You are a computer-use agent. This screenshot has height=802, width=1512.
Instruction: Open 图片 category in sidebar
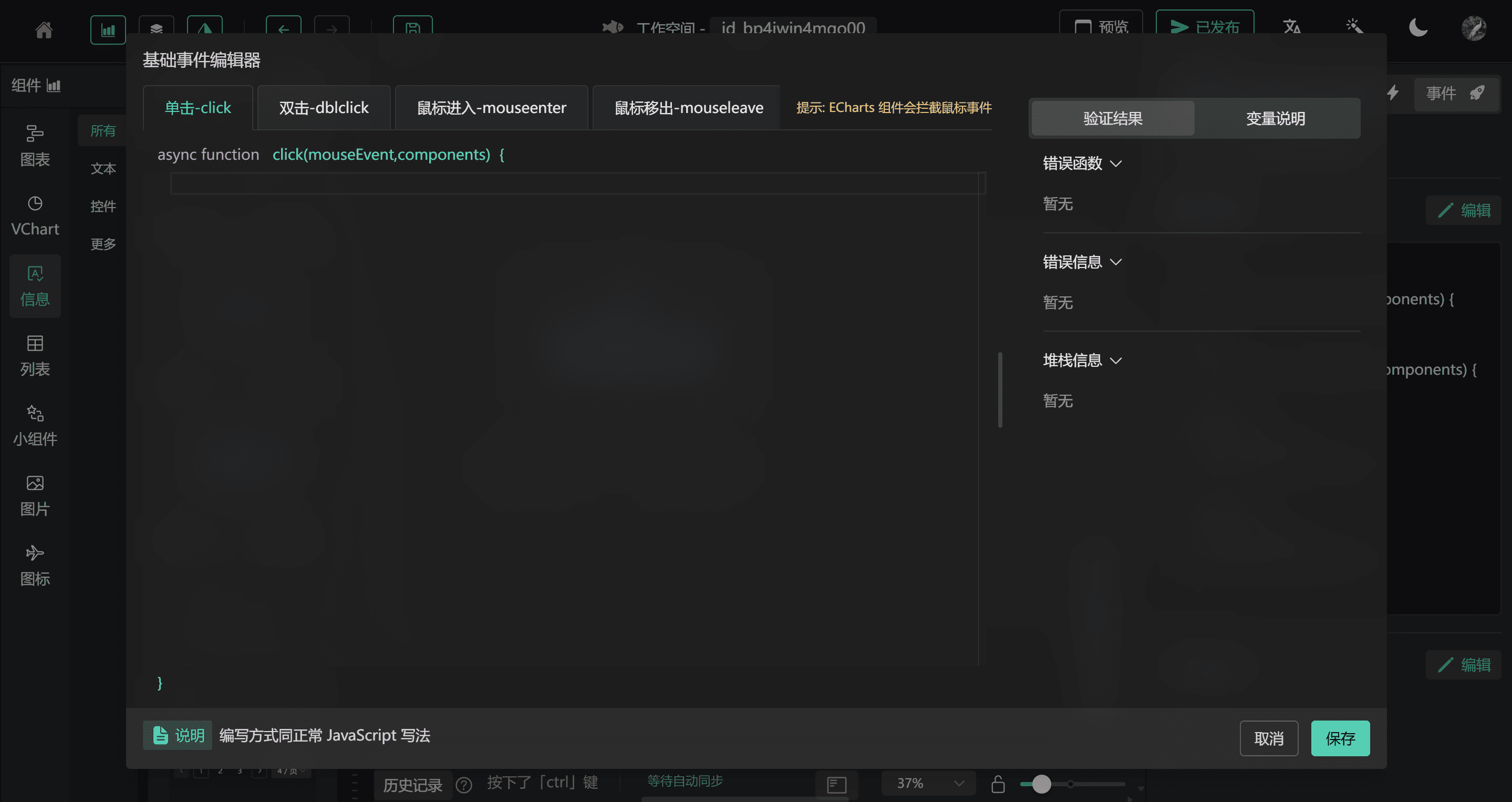(x=35, y=496)
